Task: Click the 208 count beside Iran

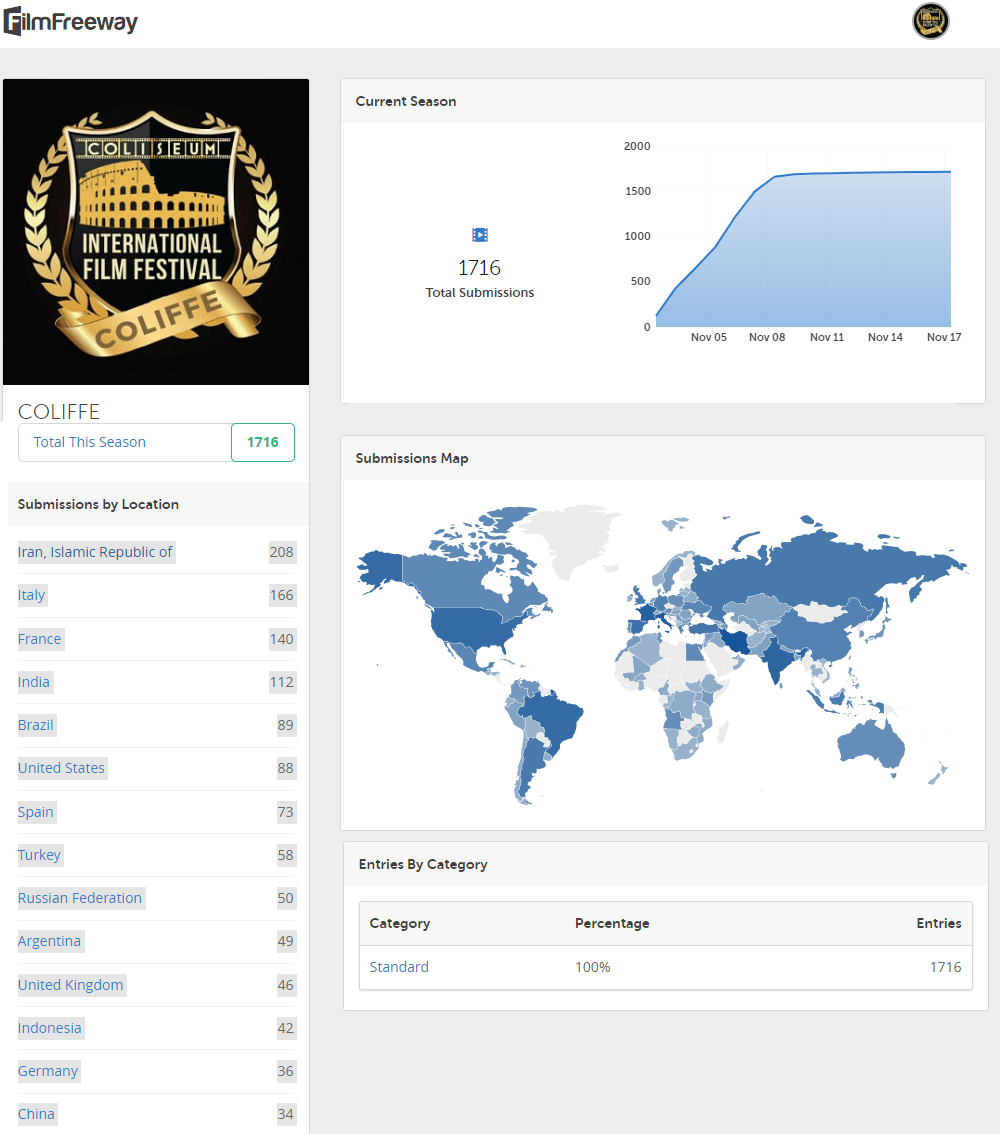Action: [x=281, y=552]
